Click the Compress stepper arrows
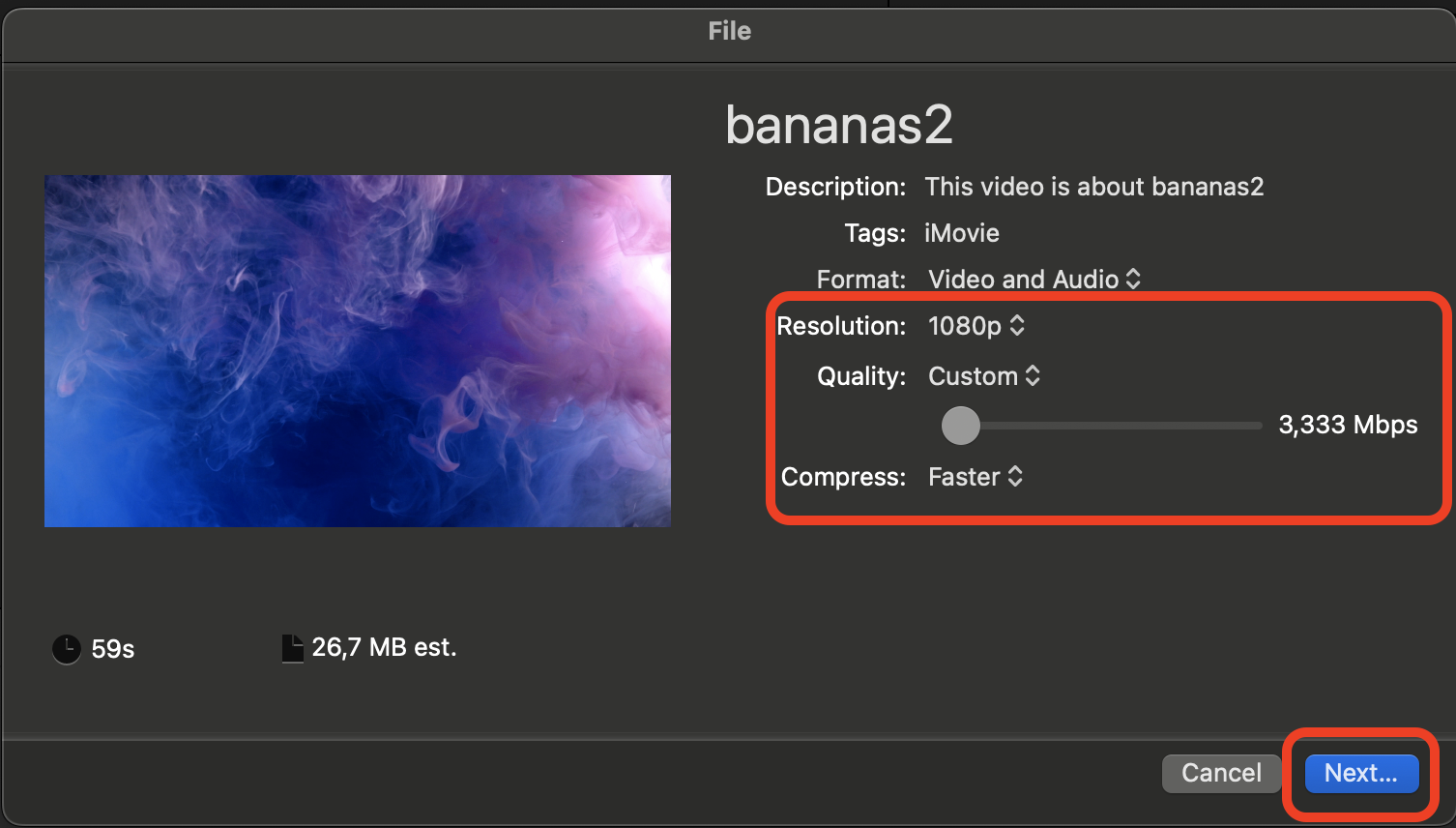This screenshot has width=1456, height=828. pos(1015,477)
